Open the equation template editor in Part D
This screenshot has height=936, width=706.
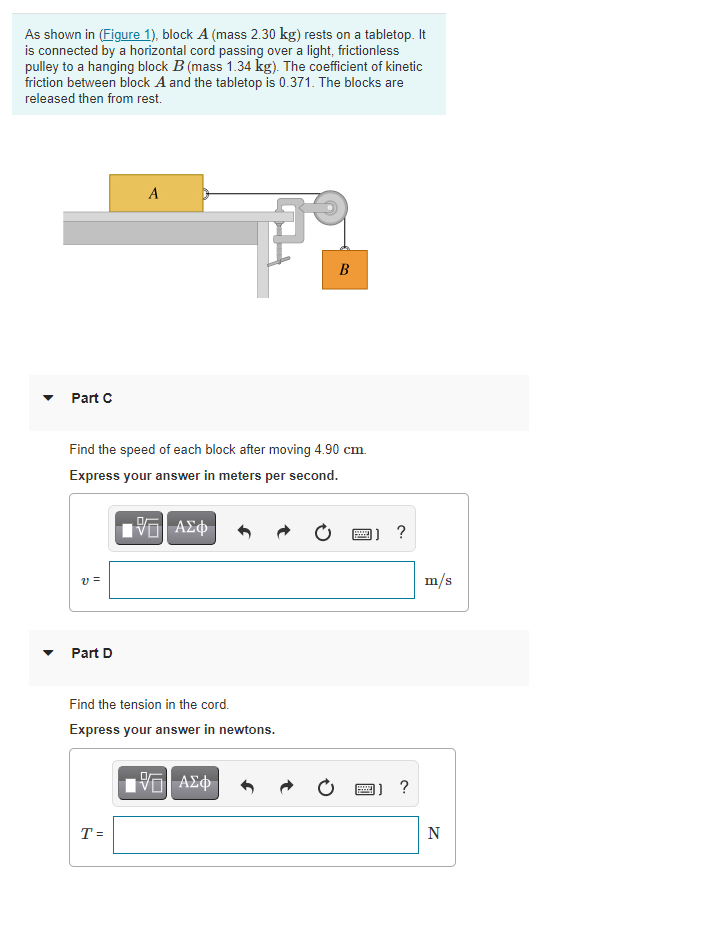tap(140, 783)
